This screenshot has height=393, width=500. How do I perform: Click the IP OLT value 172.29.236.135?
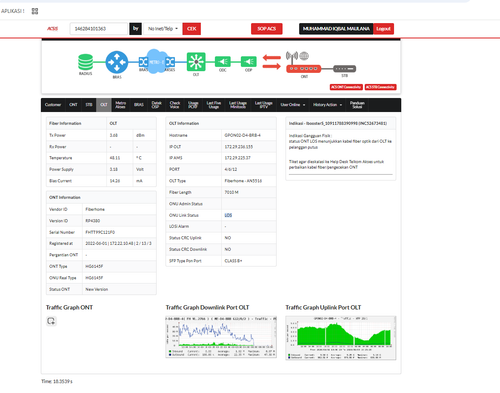pyautogui.click(x=239, y=147)
